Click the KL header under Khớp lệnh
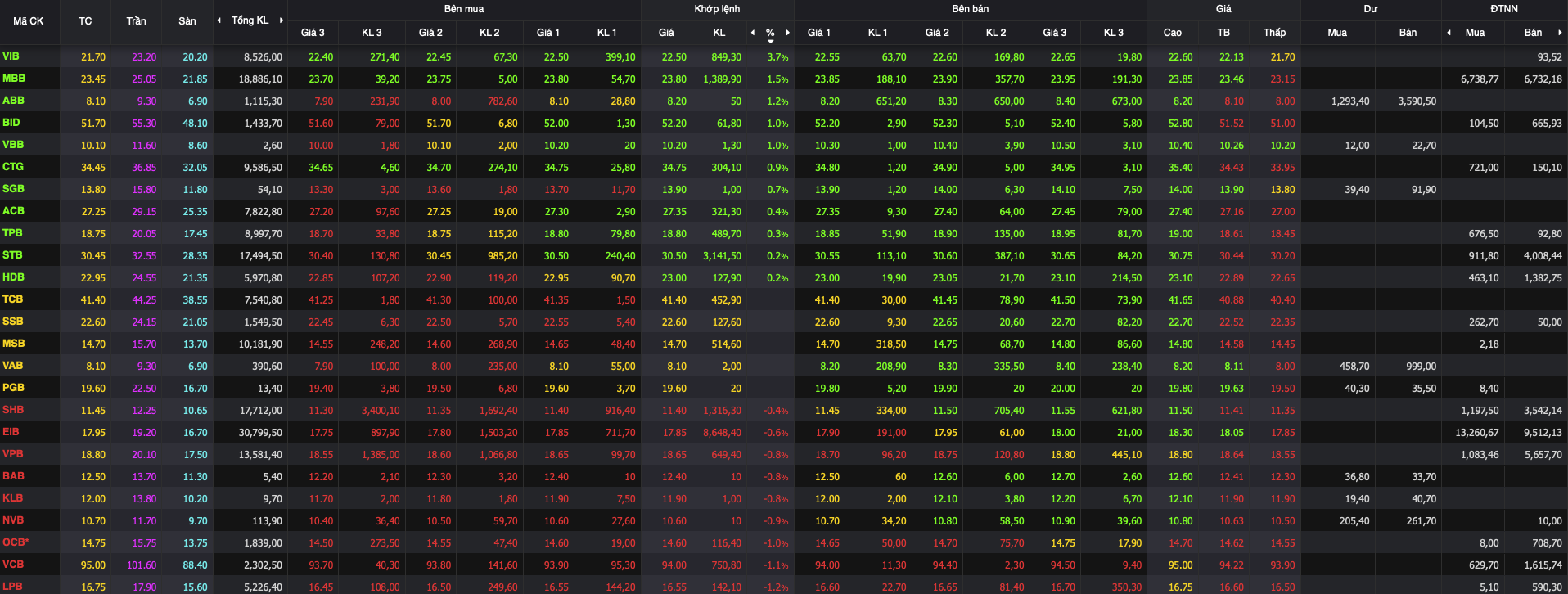Screen dimensions: 1568x594 (719, 33)
